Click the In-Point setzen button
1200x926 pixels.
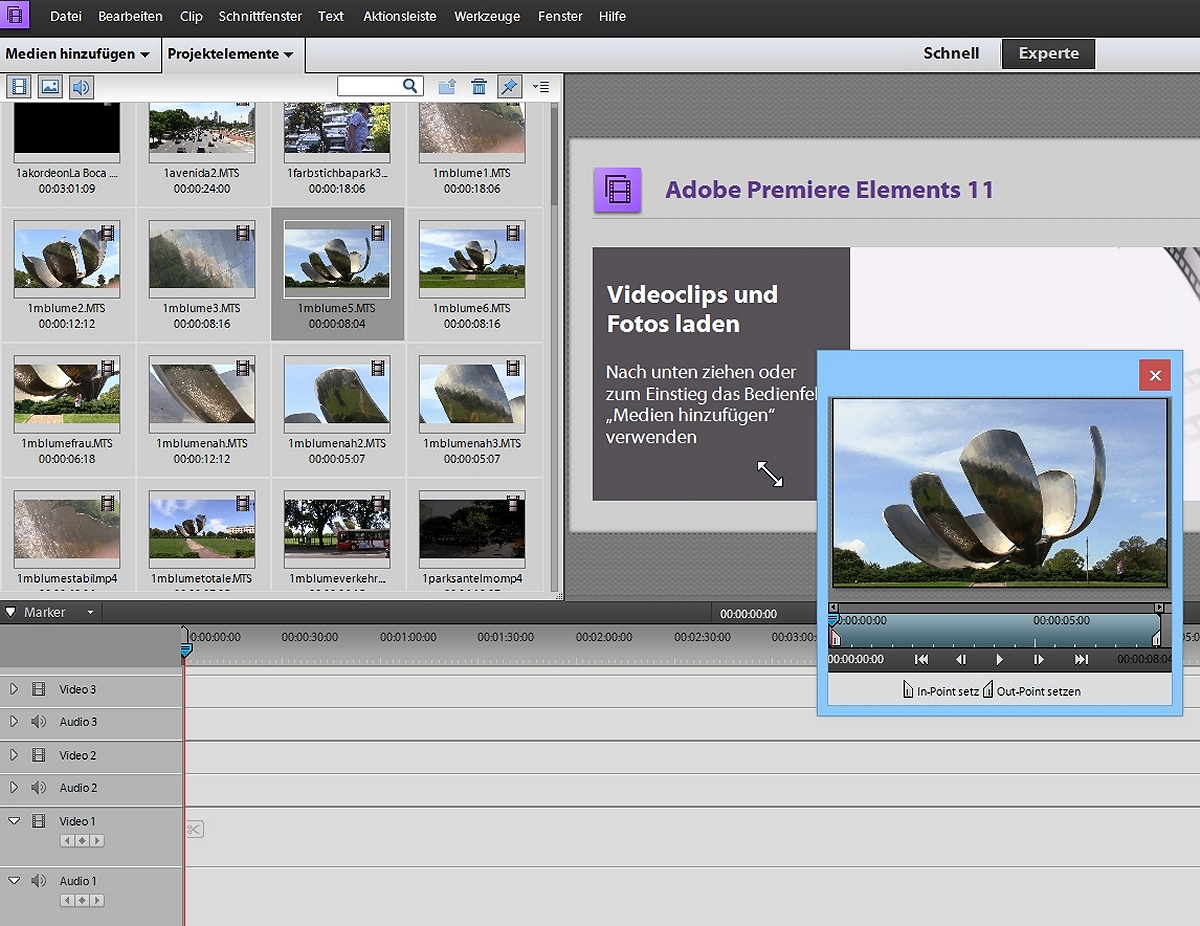coord(940,690)
